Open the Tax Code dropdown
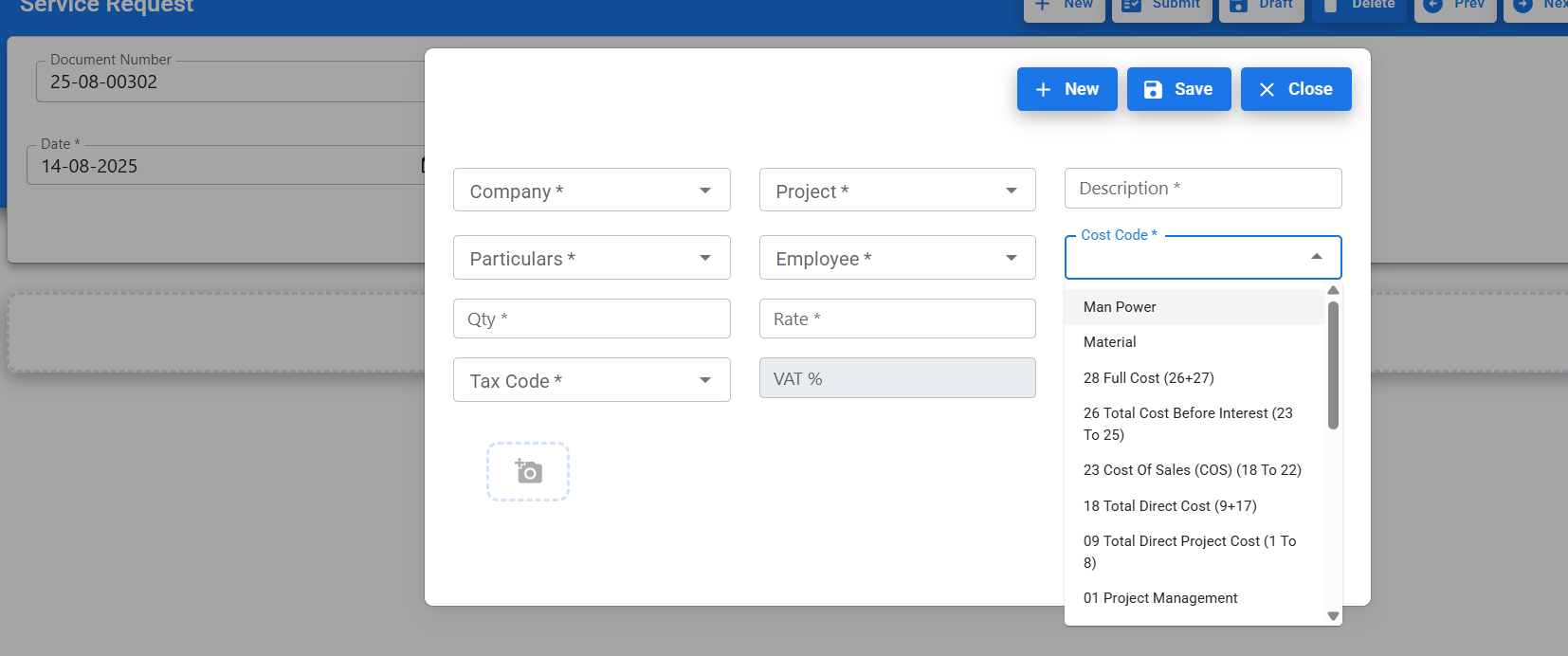The height and width of the screenshot is (656, 1568). tap(591, 380)
